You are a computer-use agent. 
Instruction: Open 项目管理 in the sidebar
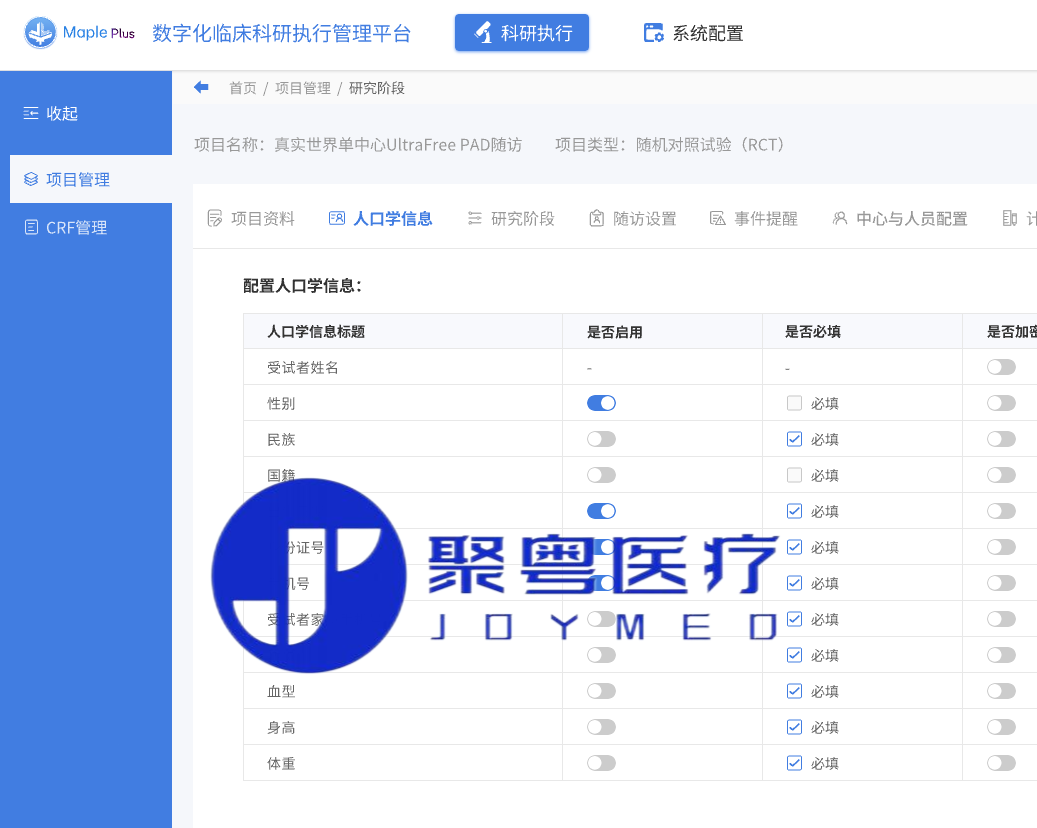[x=78, y=180]
